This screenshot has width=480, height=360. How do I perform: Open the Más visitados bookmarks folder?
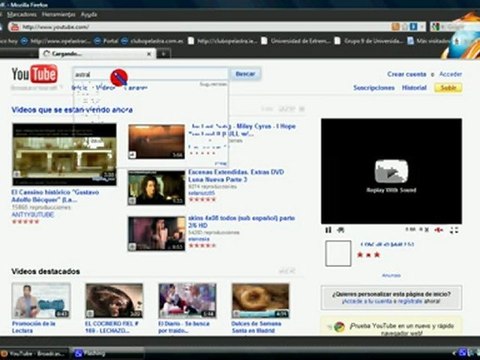coord(428,41)
